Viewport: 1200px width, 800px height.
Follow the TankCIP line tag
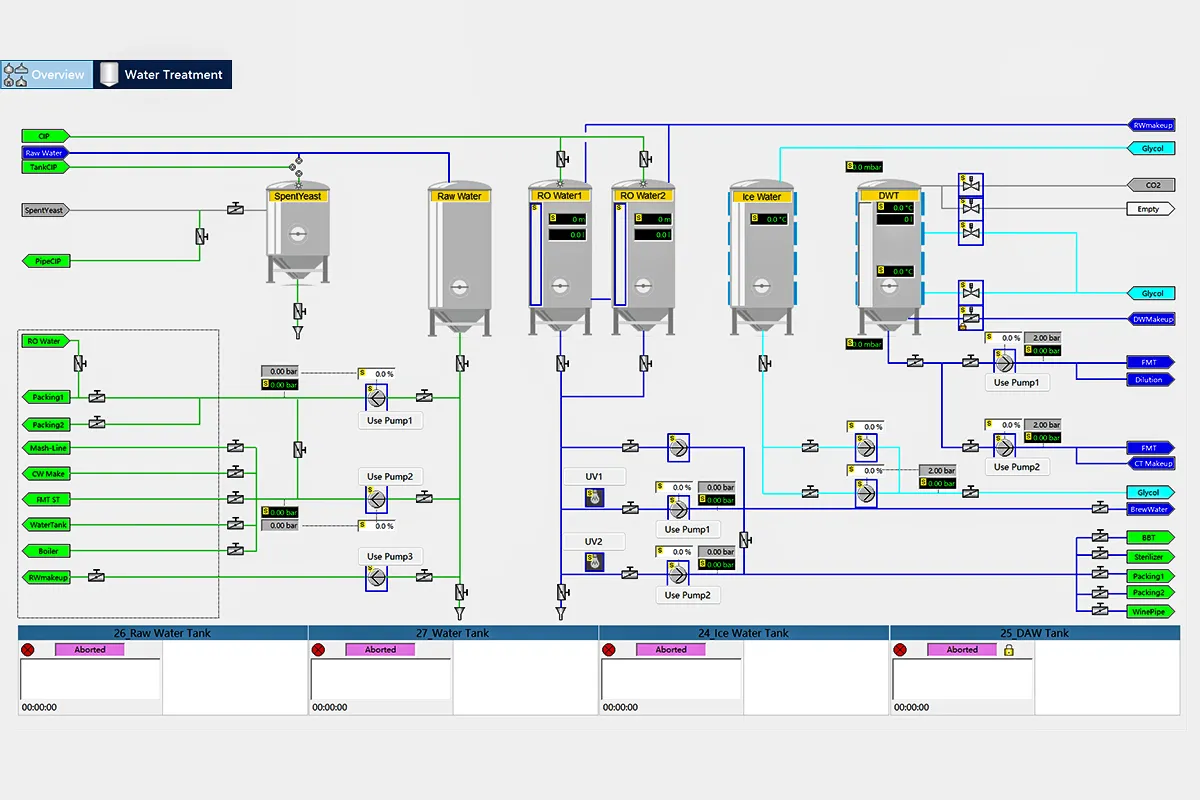(x=45, y=167)
